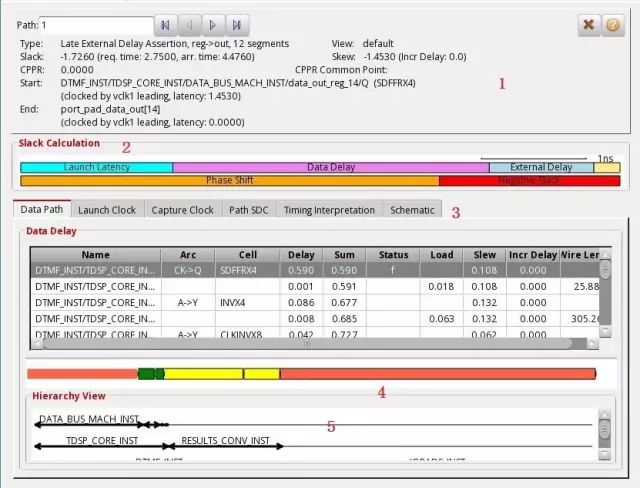Click the load value 0.018
The width and height of the screenshot is (640, 488).
point(442,286)
